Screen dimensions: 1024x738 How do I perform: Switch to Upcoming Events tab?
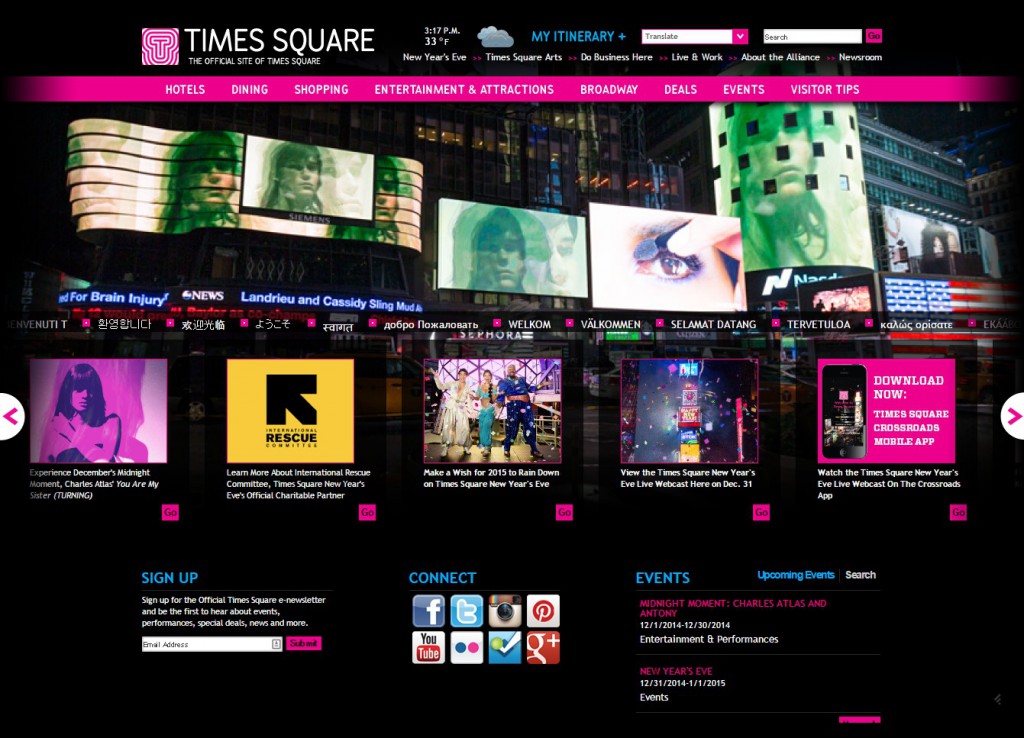(x=795, y=575)
